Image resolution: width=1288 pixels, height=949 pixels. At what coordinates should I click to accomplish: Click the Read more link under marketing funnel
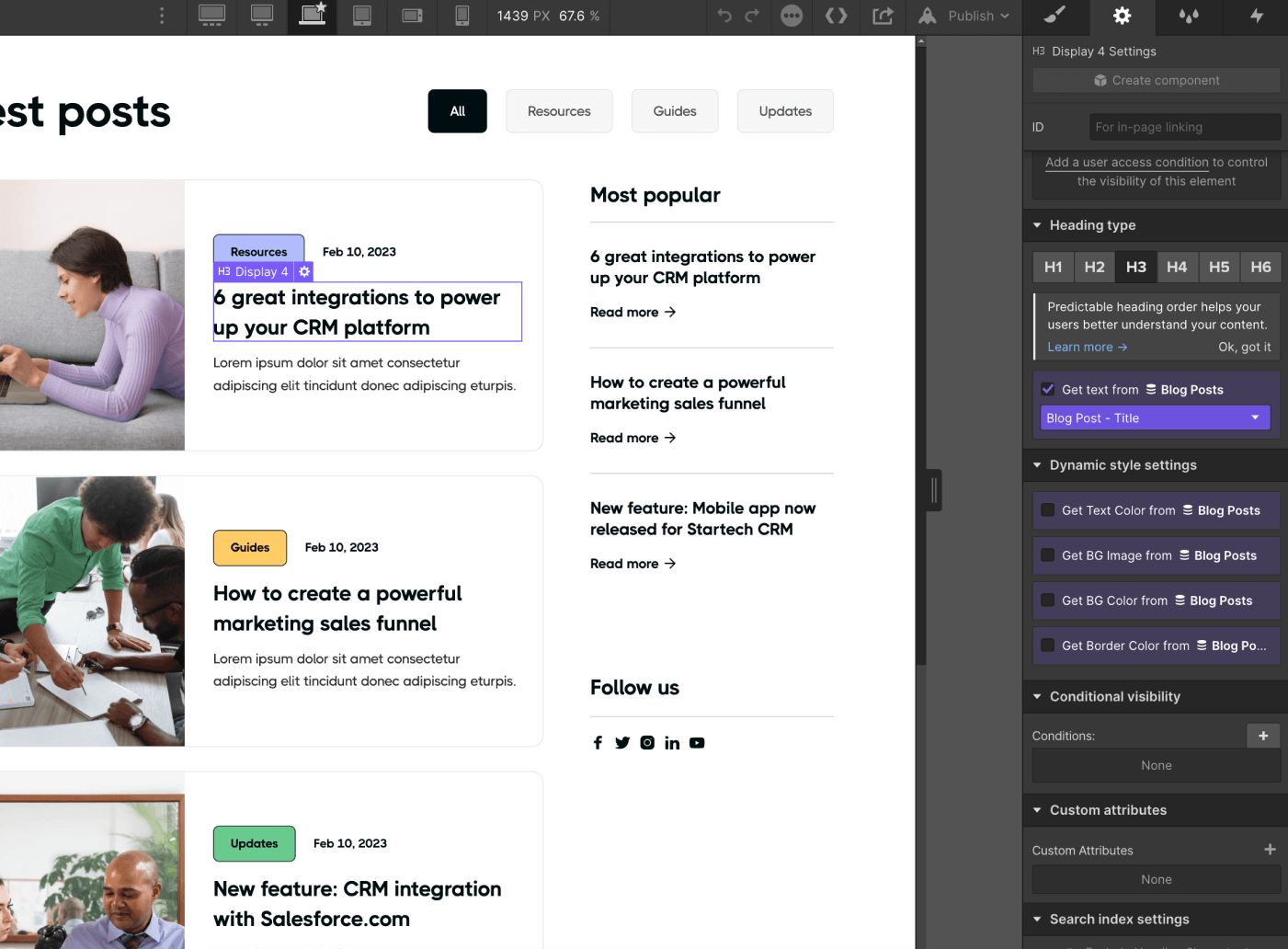pyautogui.click(x=633, y=438)
